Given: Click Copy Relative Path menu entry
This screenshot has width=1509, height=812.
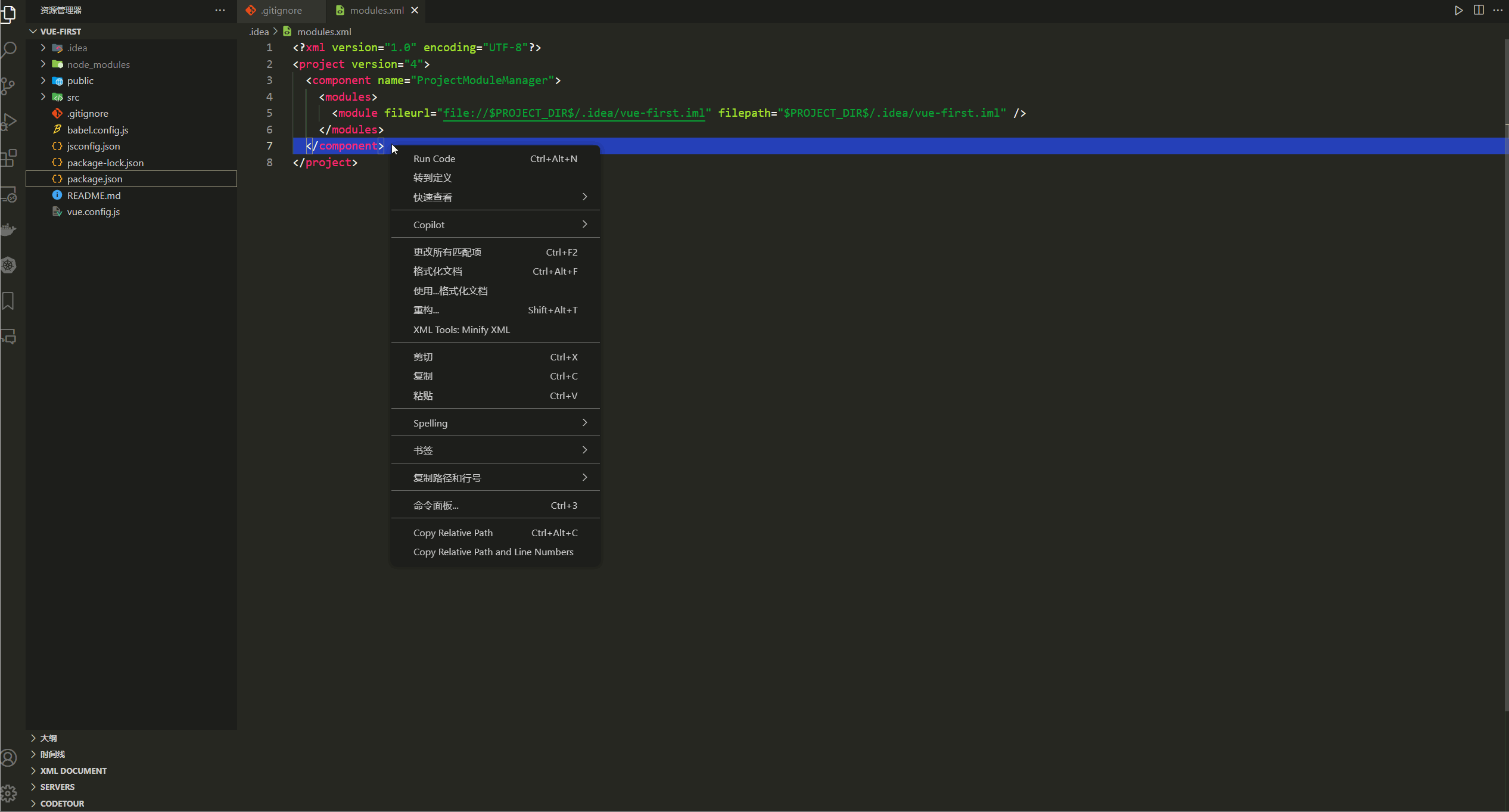Looking at the screenshot, I should tap(453, 533).
